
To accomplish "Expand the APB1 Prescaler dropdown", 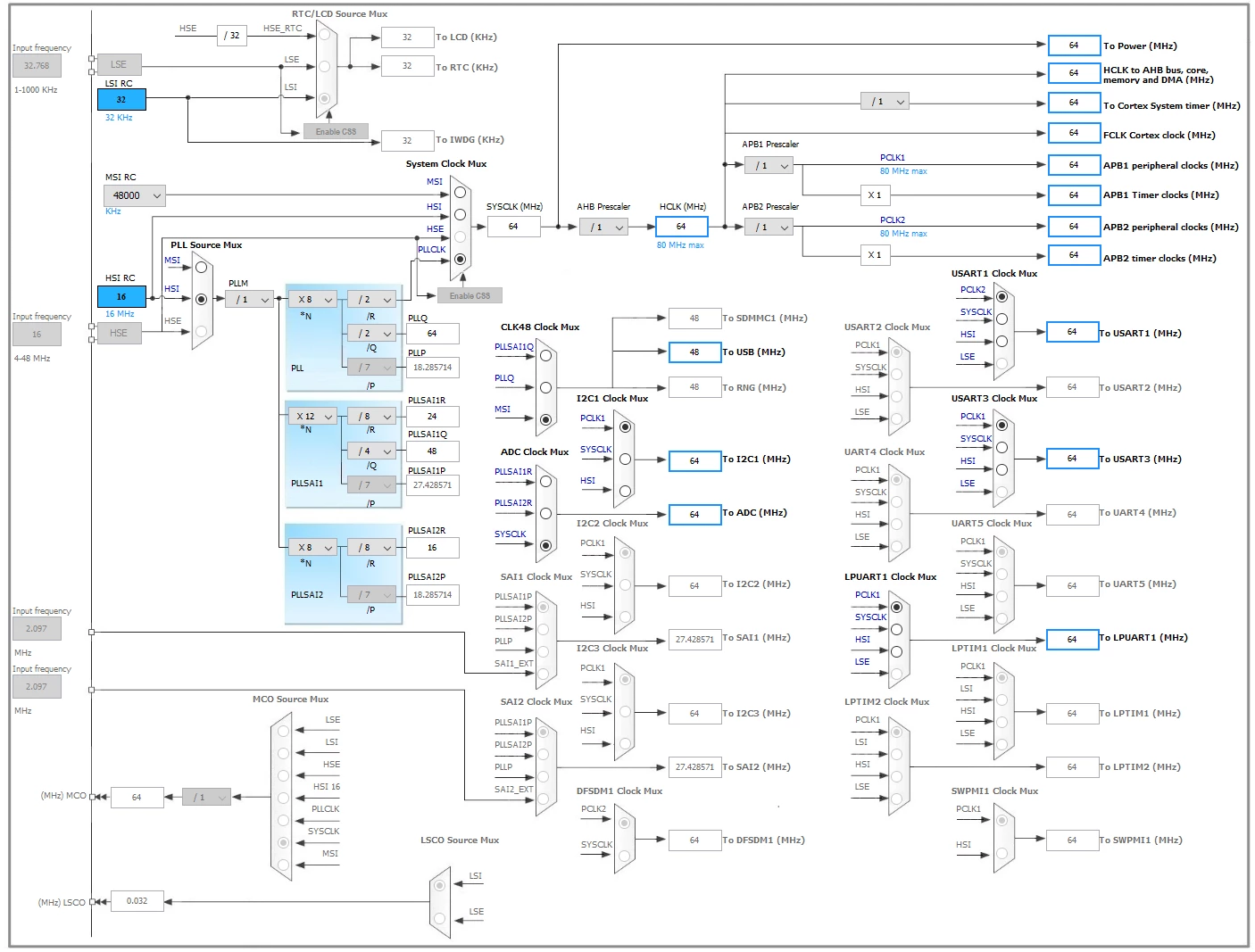I will click(x=769, y=165).
